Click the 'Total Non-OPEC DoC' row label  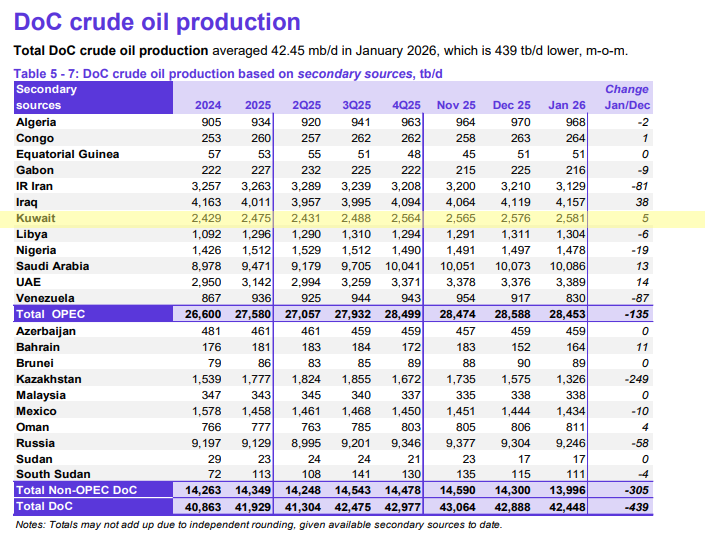click(76, 490)
